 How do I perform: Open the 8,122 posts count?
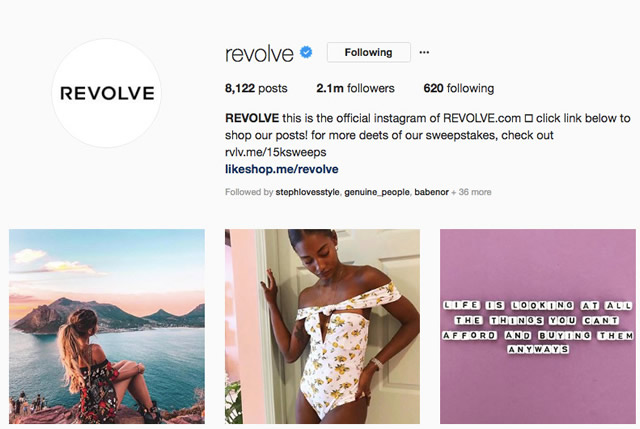point(256,88)
